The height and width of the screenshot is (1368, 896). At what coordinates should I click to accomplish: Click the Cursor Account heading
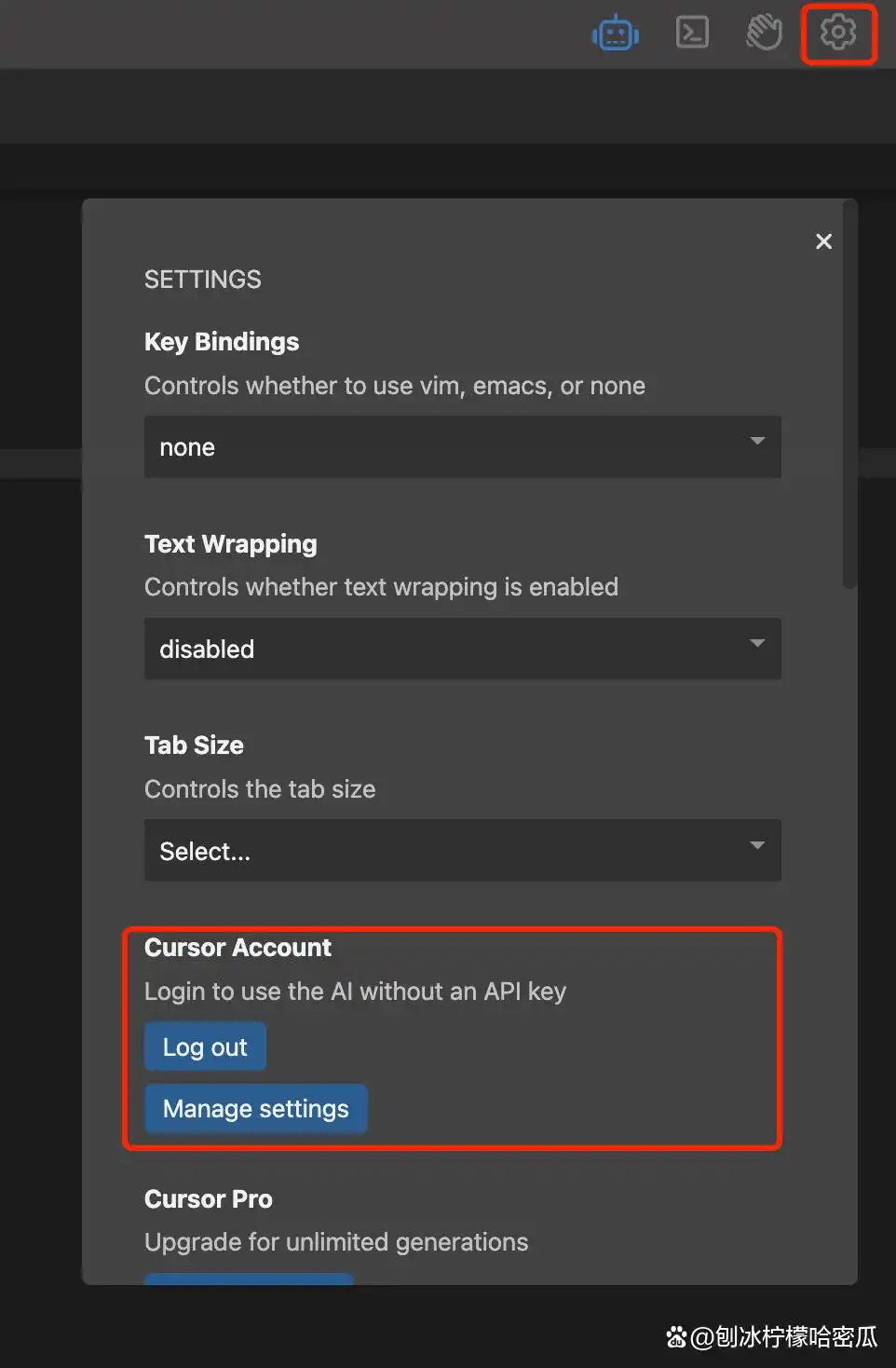pos(238,948)
